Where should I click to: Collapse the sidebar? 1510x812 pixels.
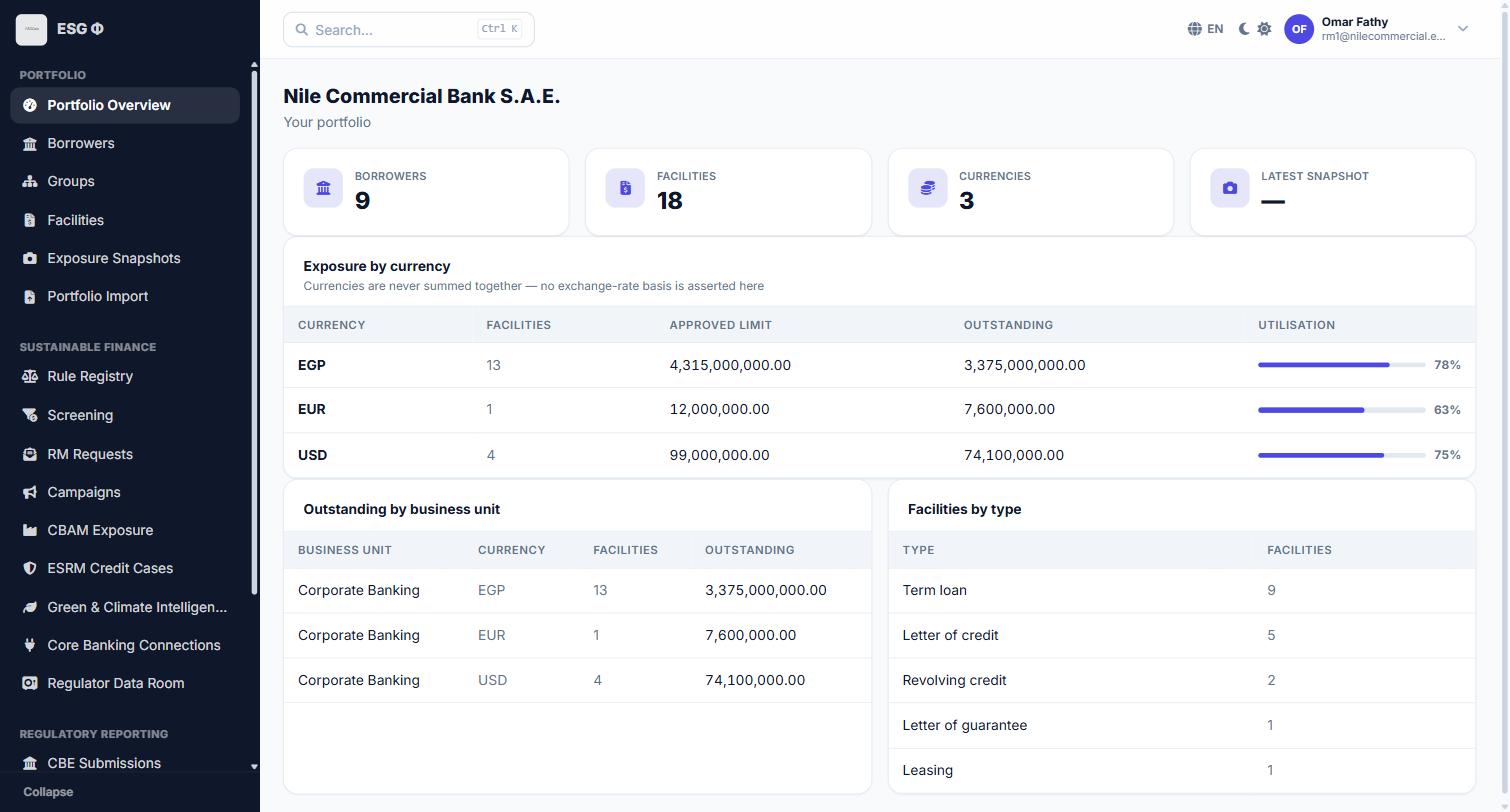[48, 792]
